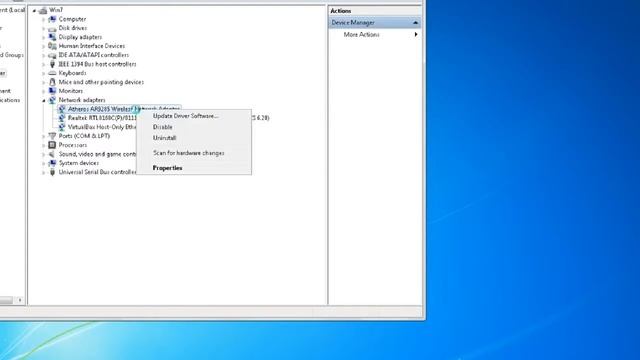Click the left pane horizontal scrollbar thumb
This screenshot has height=360, width=640.
click(x=6, y=300)
